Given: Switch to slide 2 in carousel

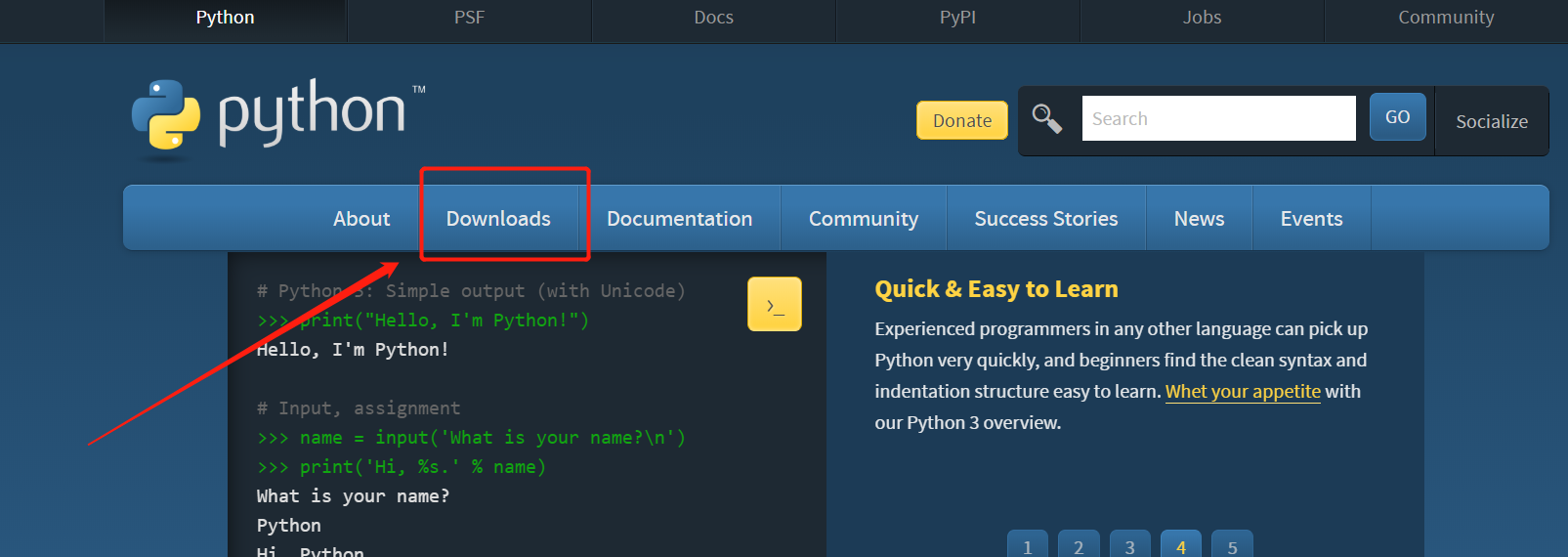Looking at the screenshot, I should pyautogui.click(x=1079, y=545).
